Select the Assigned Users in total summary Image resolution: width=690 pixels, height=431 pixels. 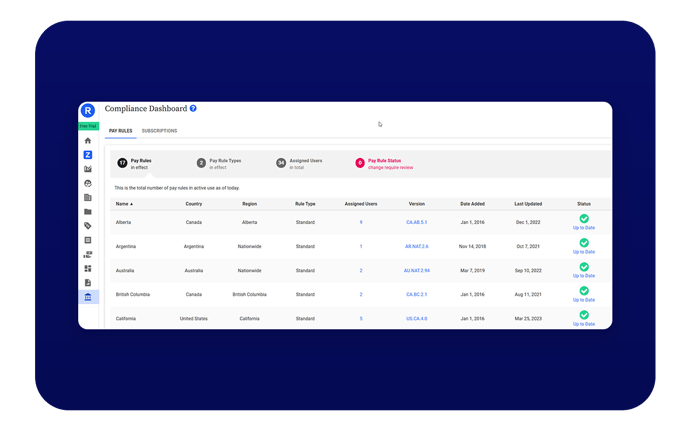coord(300,164)
